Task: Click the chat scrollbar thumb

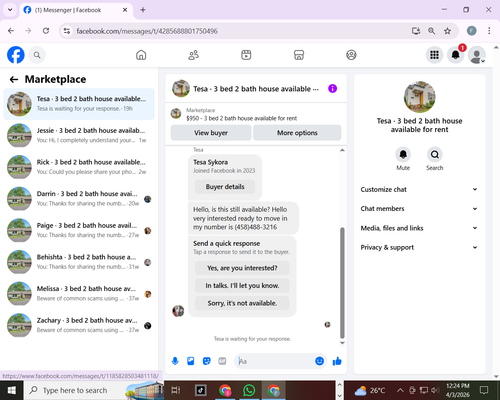Action: click(342, 283)
